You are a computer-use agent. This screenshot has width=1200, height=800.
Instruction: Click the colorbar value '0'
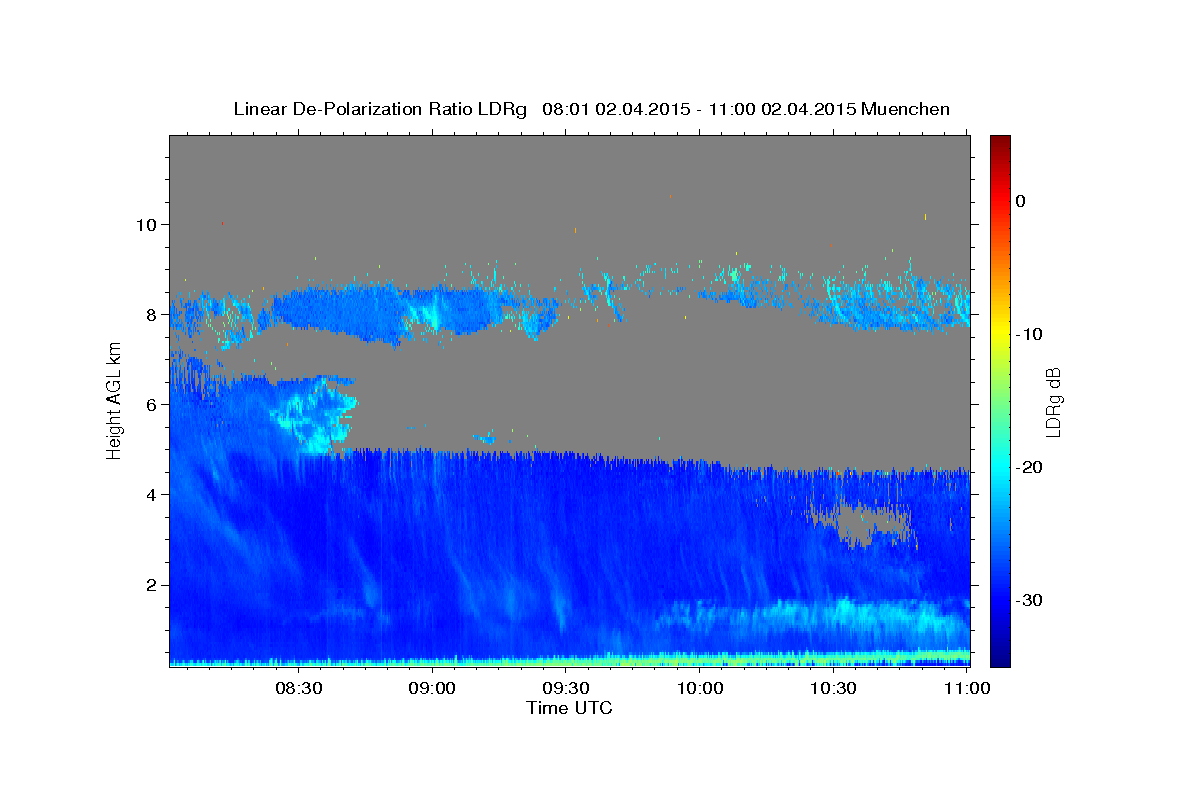pyautogui.click(x=1020, y=201)
